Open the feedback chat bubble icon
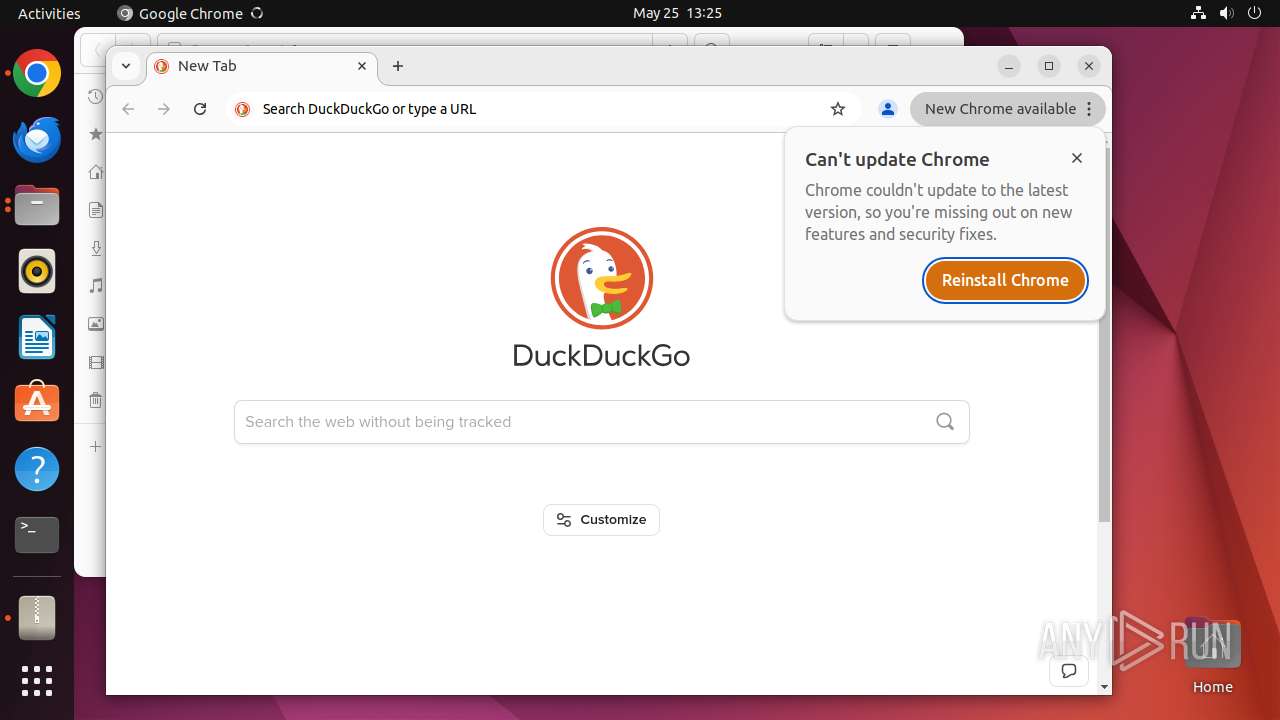 point(1069,671)
